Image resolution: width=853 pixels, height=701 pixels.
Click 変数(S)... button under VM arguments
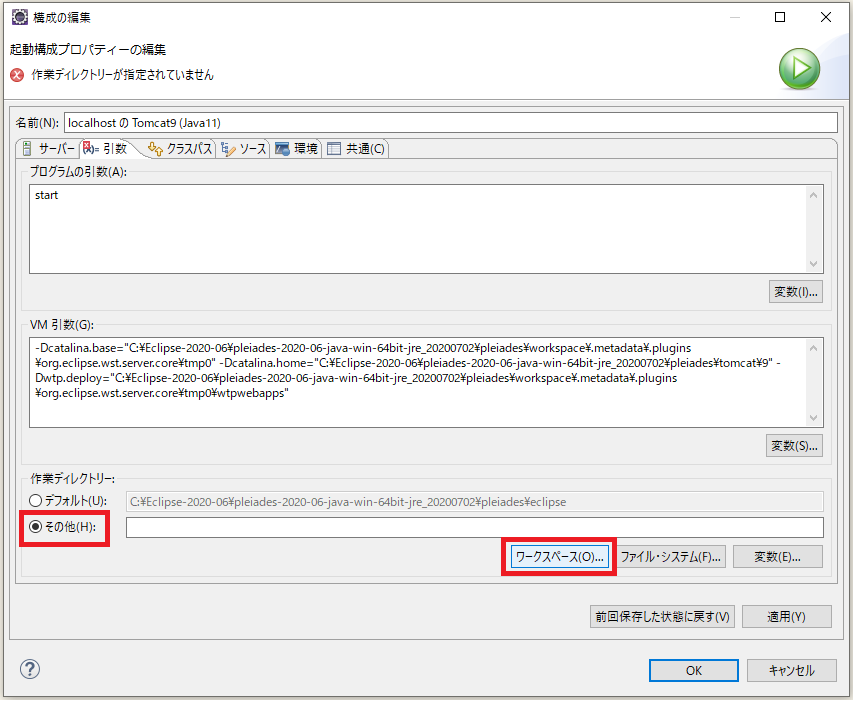click(x=794, y=446)
